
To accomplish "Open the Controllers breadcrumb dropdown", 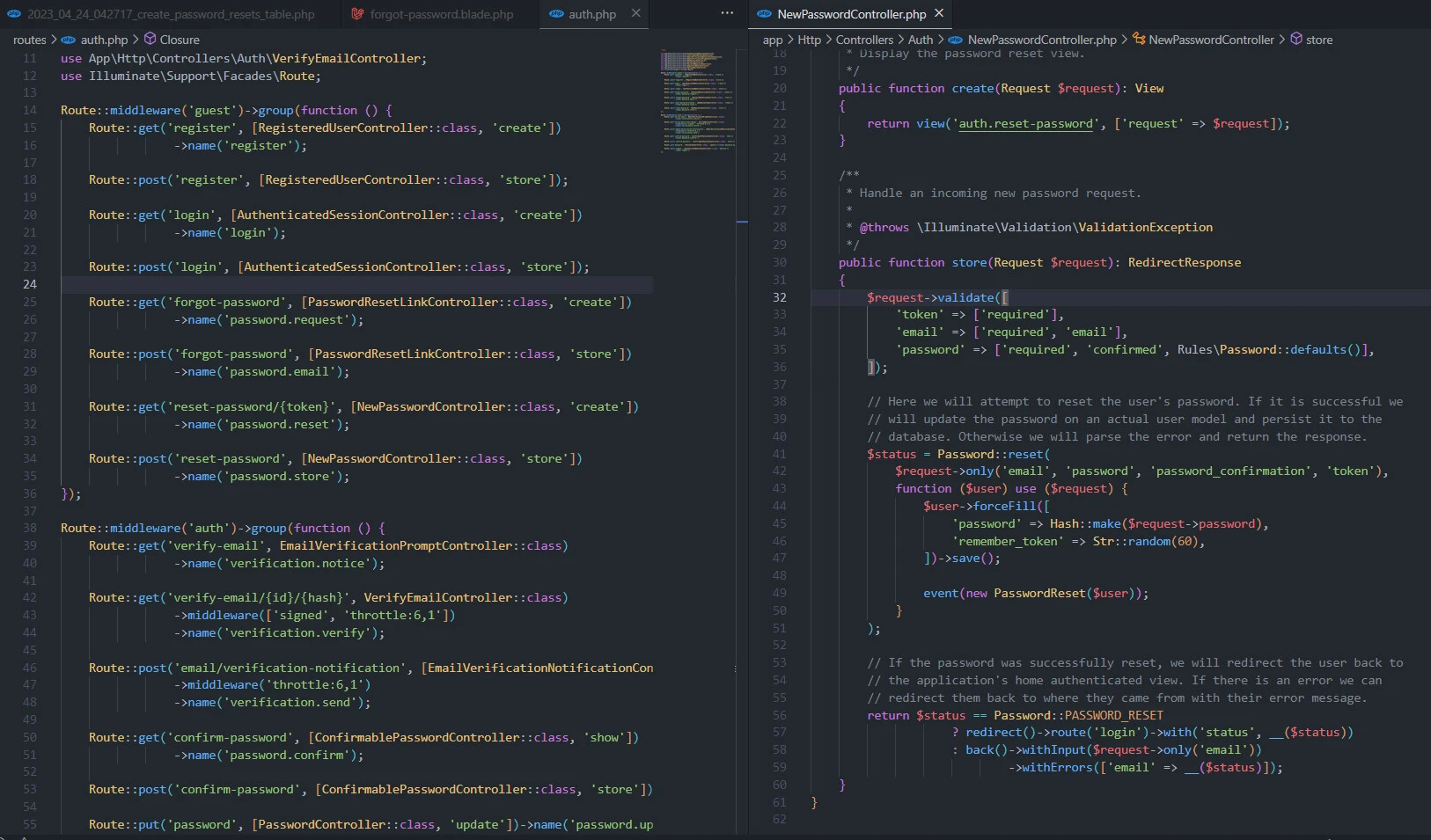I will [864, 40].
